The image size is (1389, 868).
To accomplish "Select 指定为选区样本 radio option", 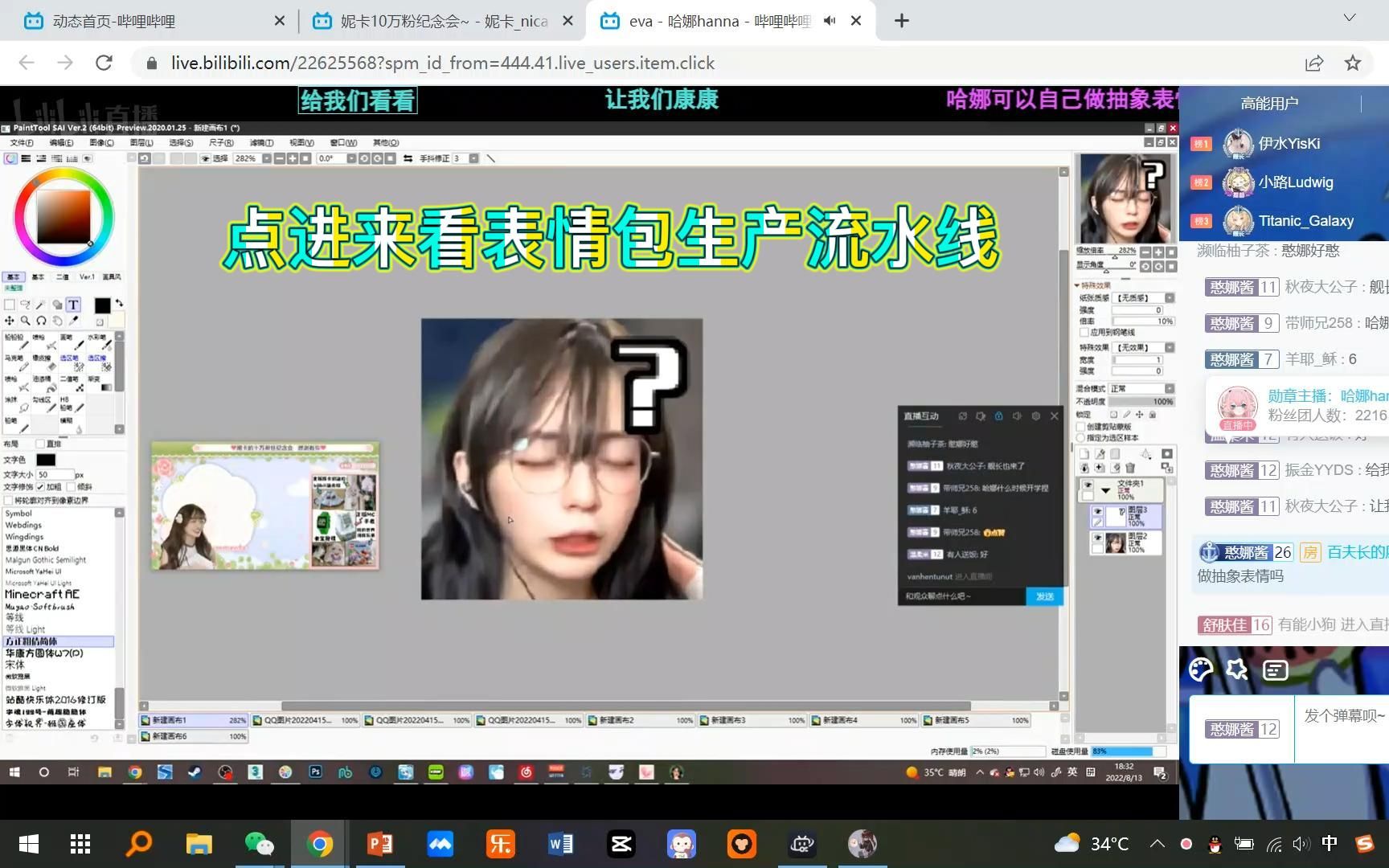I will click(x=1080, y=438).
